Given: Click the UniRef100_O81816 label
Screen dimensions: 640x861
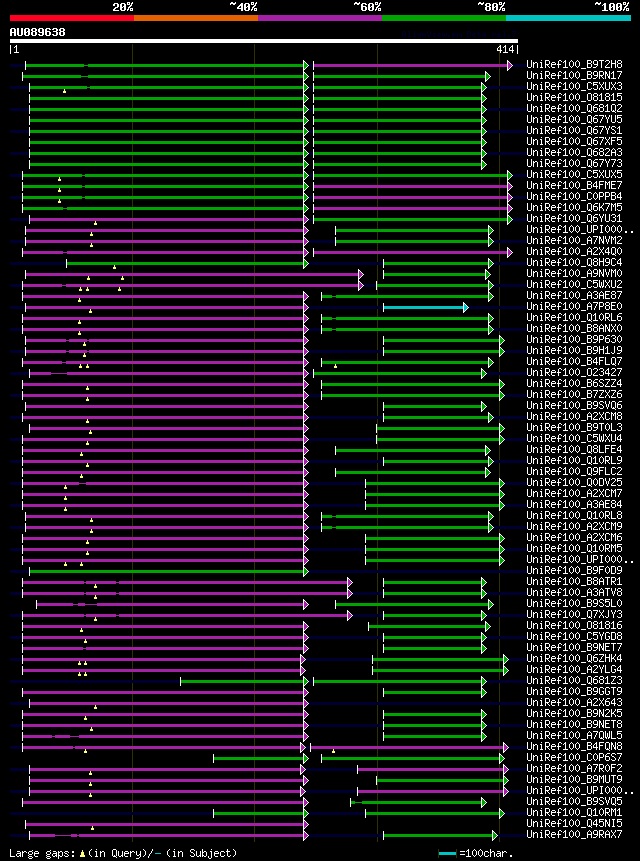Looking at the screenshot, I should click(574, 624).
